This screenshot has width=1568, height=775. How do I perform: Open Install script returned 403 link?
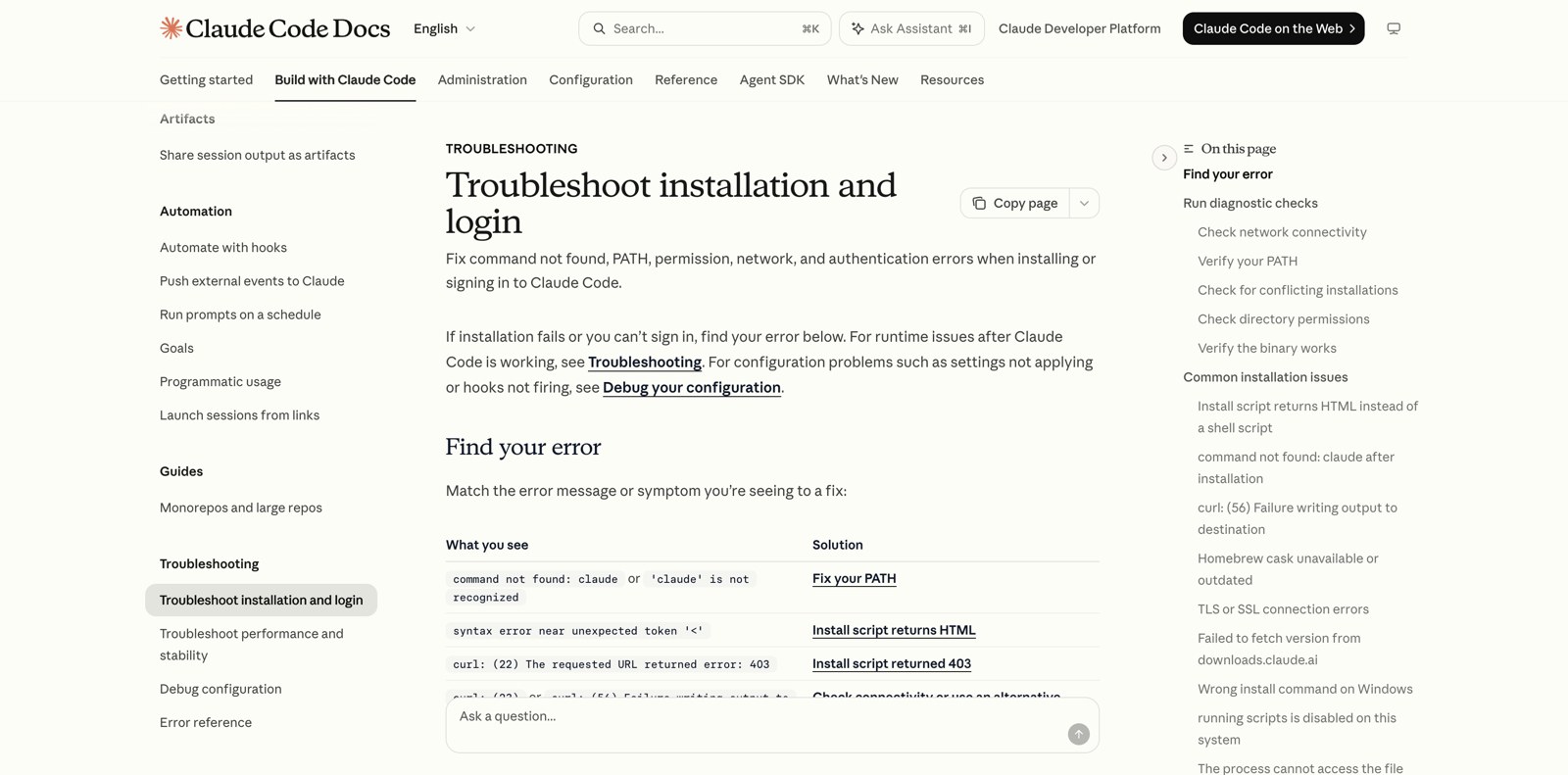(x=892, y=663)
